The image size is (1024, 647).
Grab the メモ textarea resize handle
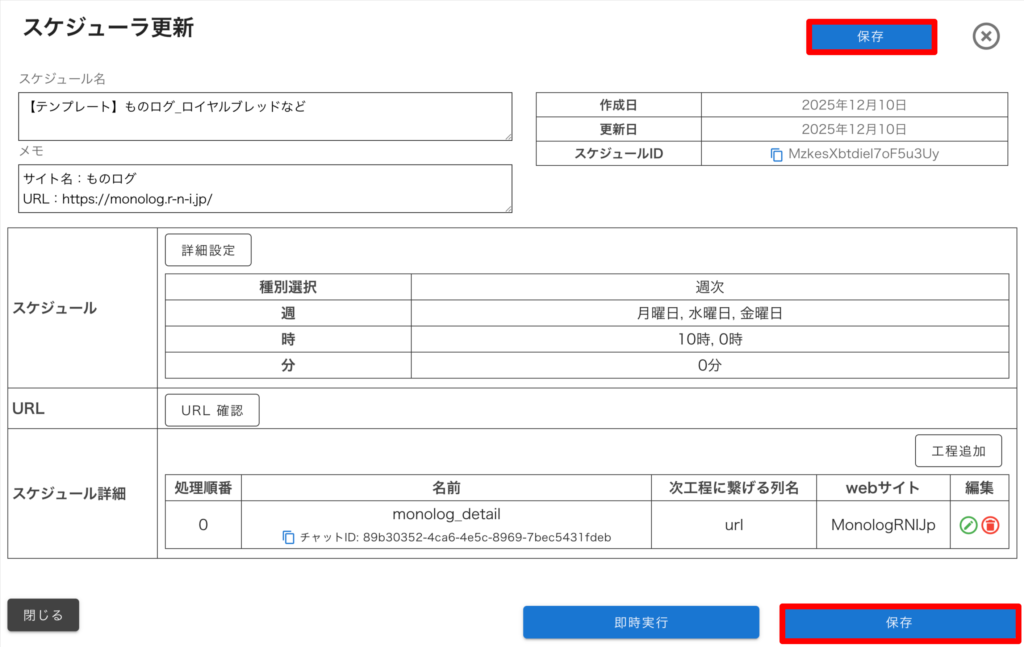(508, 209)
